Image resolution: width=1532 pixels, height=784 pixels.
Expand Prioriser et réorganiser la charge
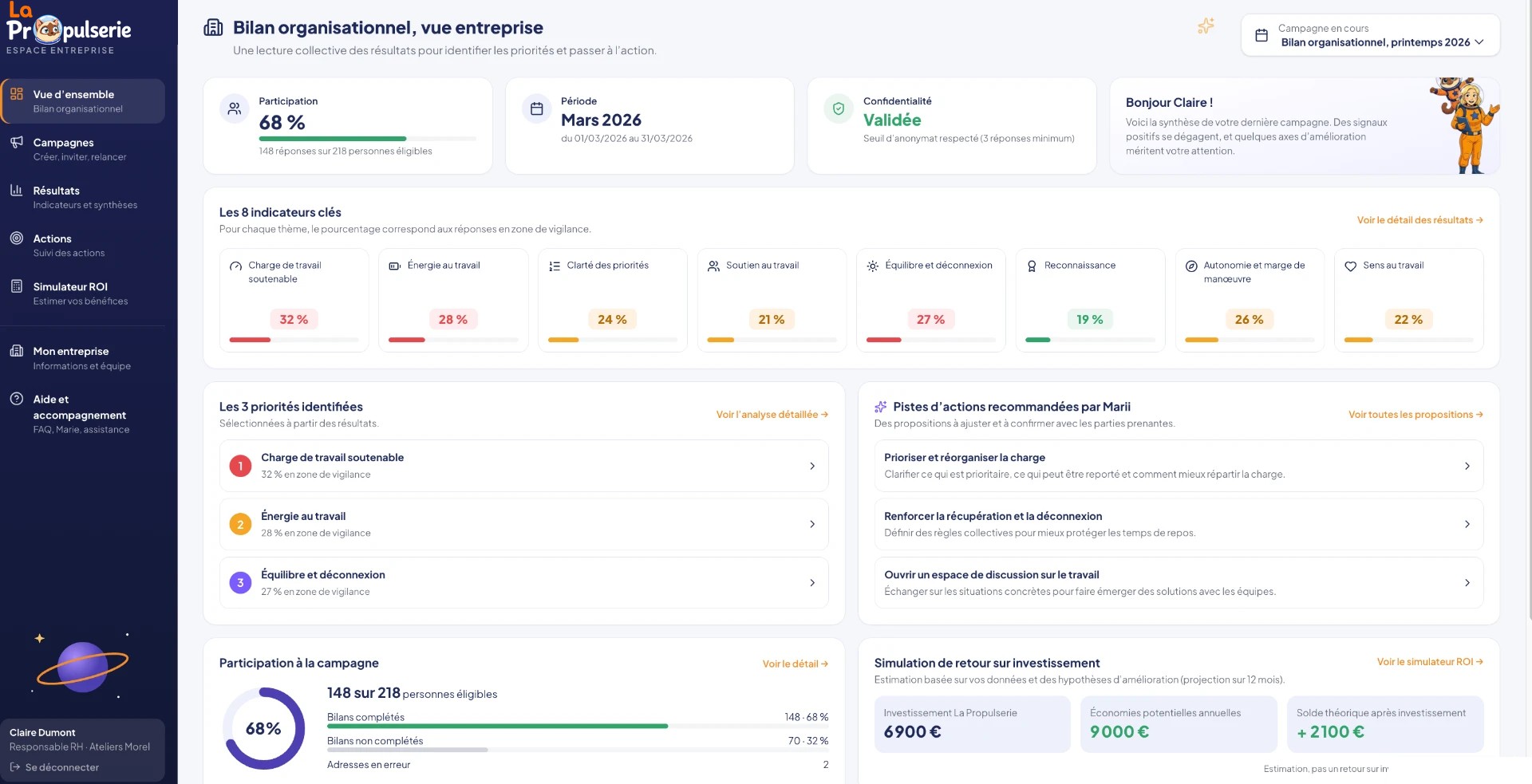coord(1179,466)
